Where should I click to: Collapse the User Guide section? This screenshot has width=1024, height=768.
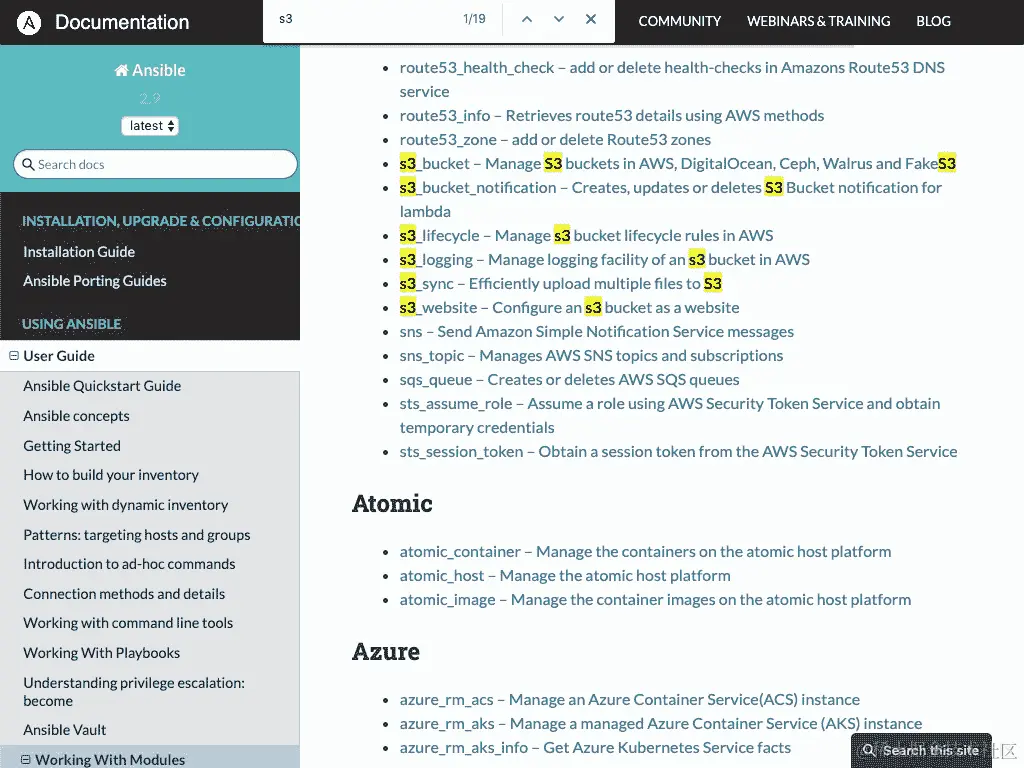(14, 355)
